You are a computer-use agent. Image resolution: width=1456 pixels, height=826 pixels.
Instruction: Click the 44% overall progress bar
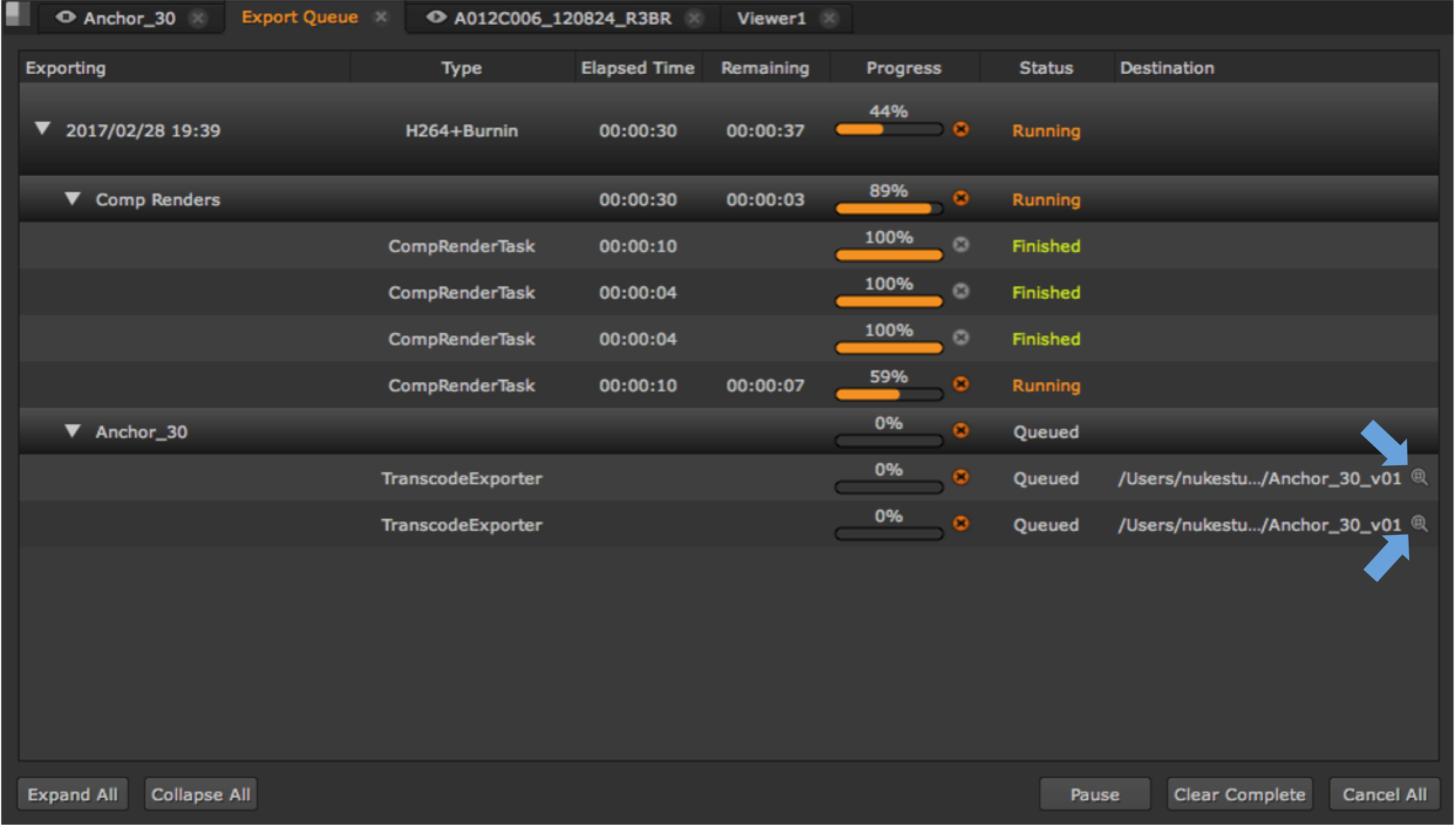[888, 130]
